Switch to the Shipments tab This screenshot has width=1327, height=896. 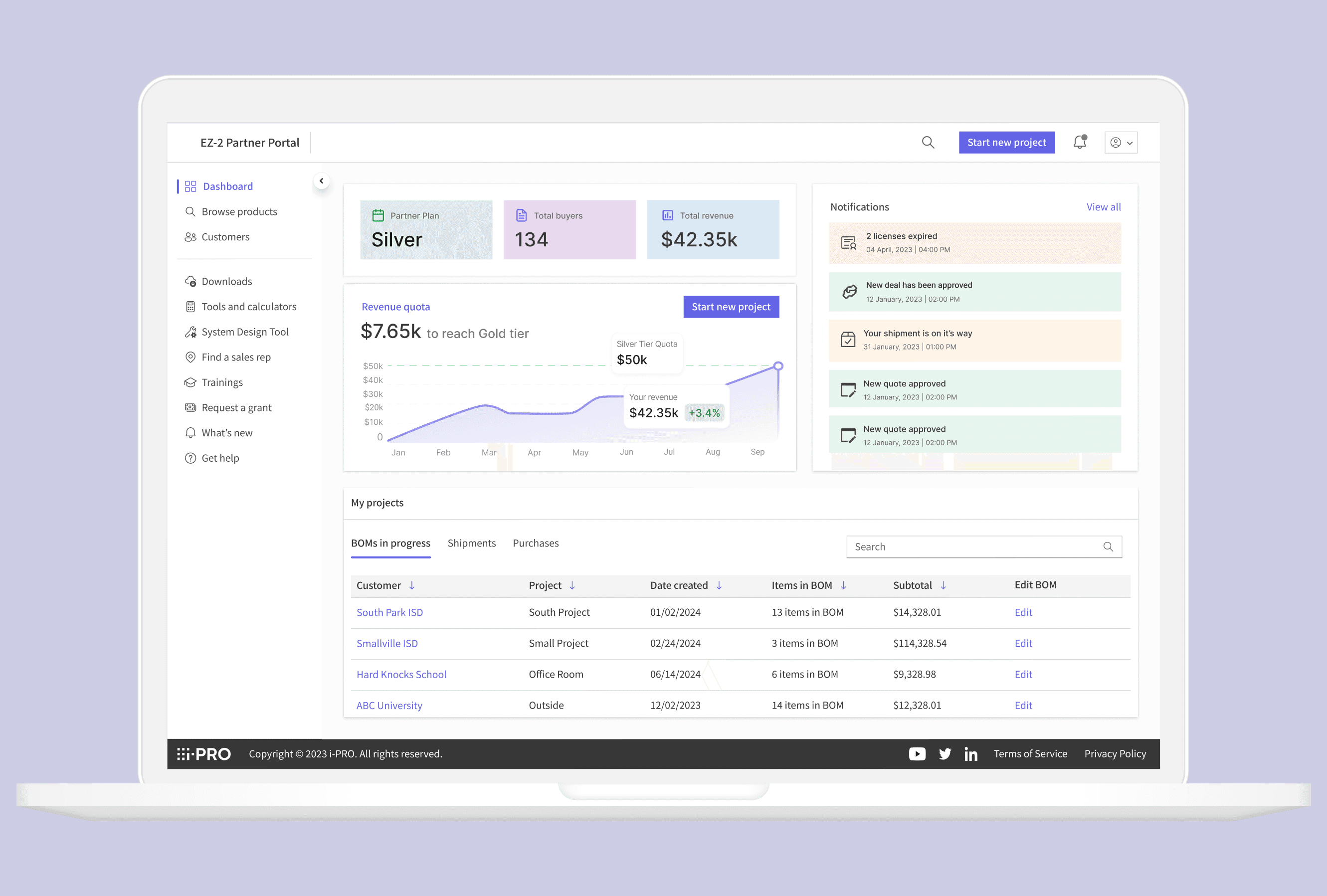pyautogui.click(x=471, y=543)
